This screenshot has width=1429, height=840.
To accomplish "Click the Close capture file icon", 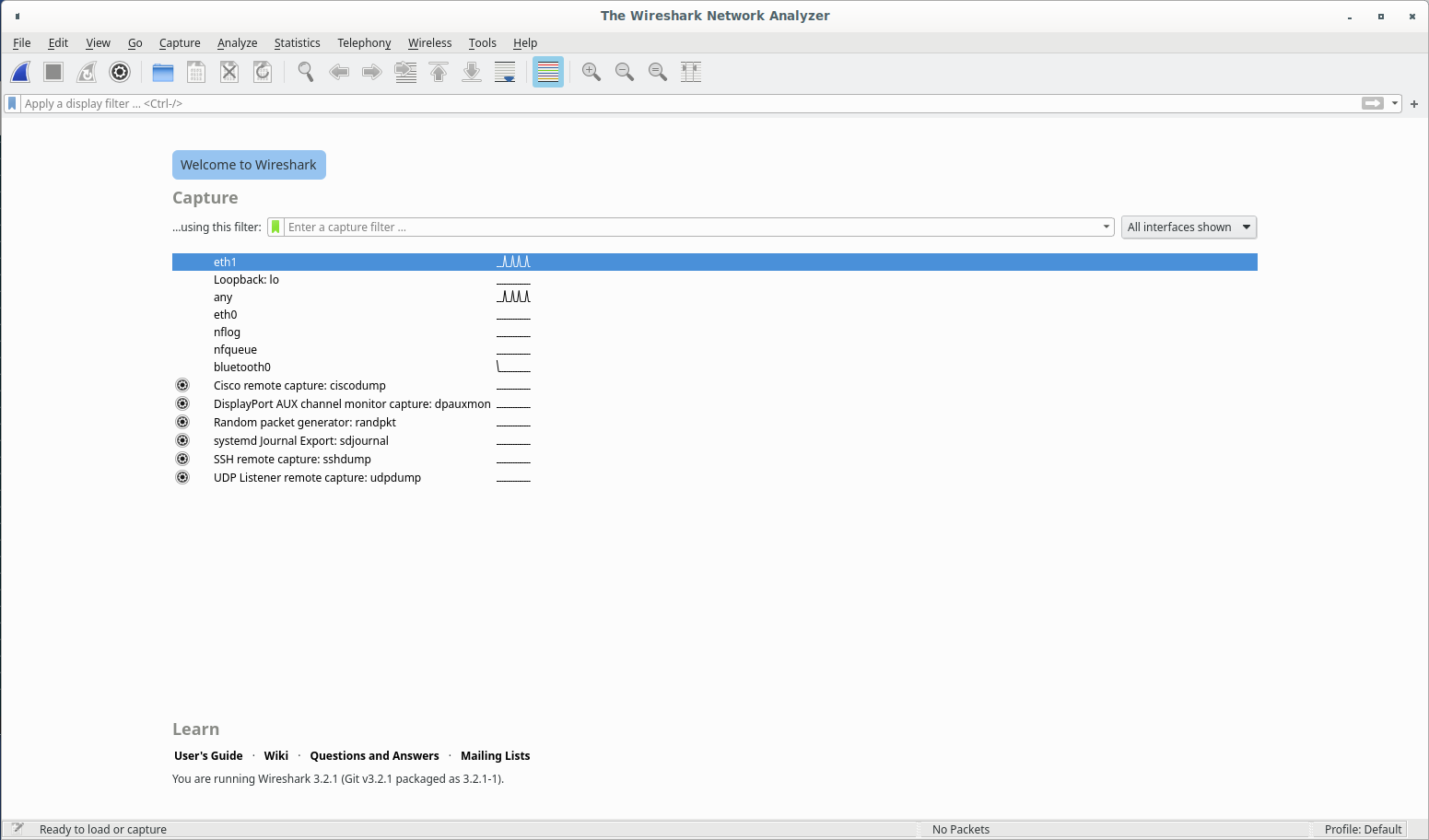I will (x=229, y=72).
